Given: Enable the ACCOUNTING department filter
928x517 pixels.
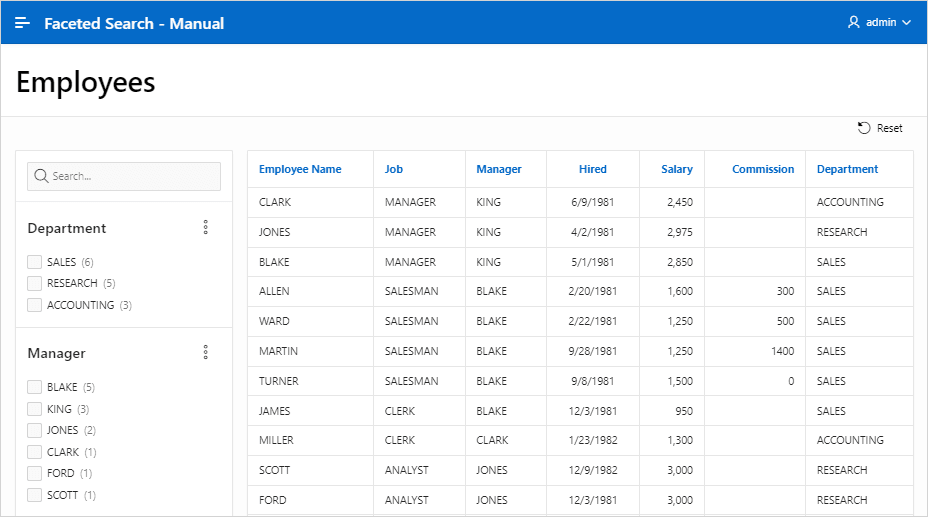Looking at the screenshot, I should [34, 305].
